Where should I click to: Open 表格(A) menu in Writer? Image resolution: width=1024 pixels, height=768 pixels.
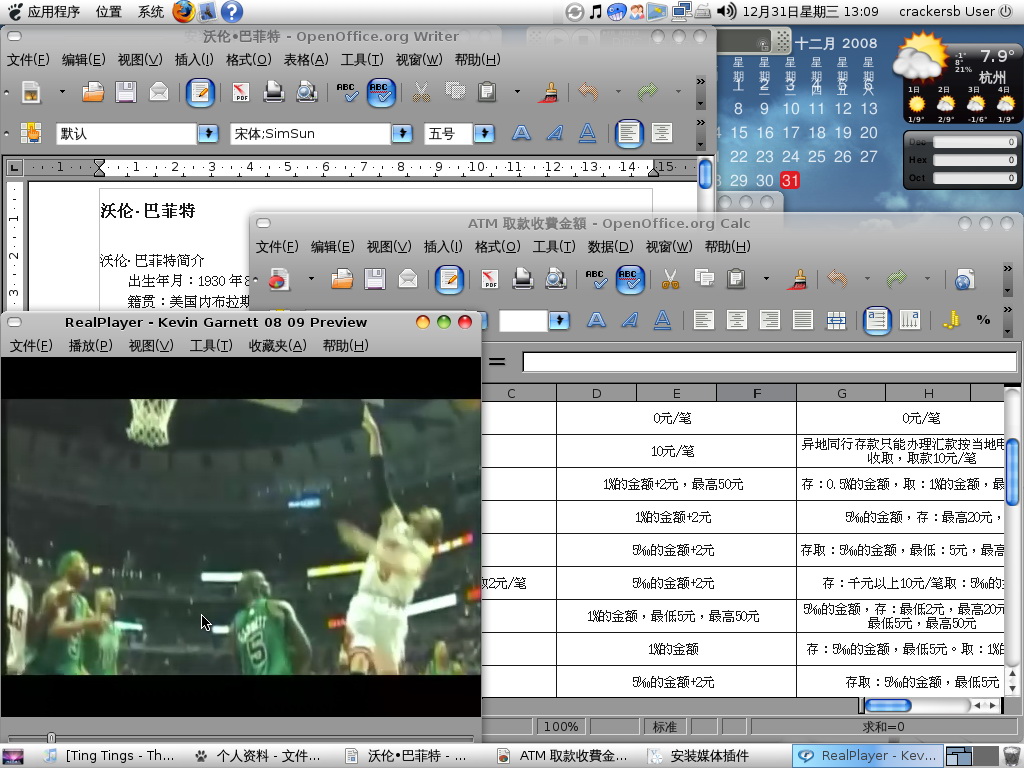click(x=306, y=59)
